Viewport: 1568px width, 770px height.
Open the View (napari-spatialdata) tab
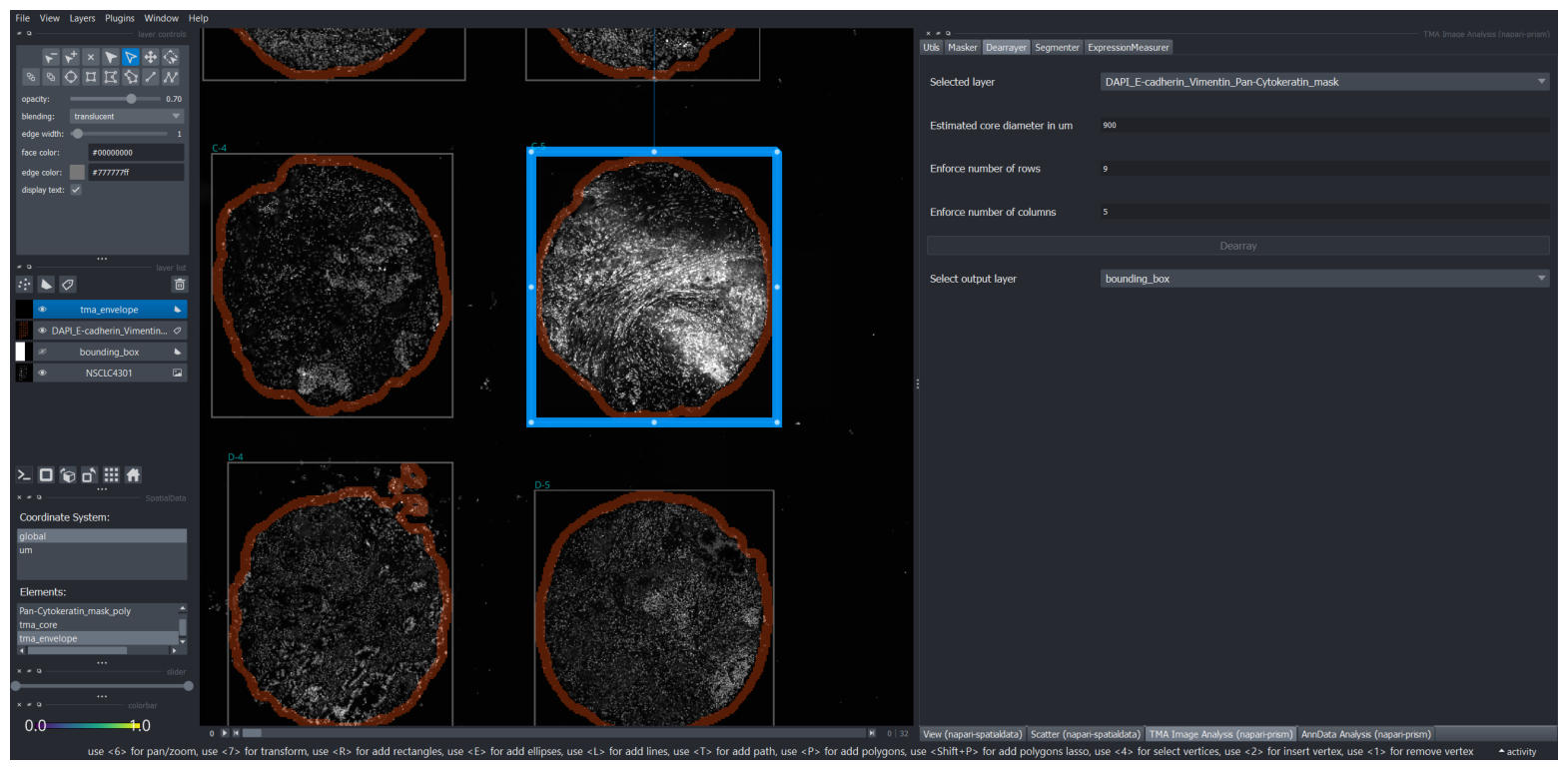(973, 734)
